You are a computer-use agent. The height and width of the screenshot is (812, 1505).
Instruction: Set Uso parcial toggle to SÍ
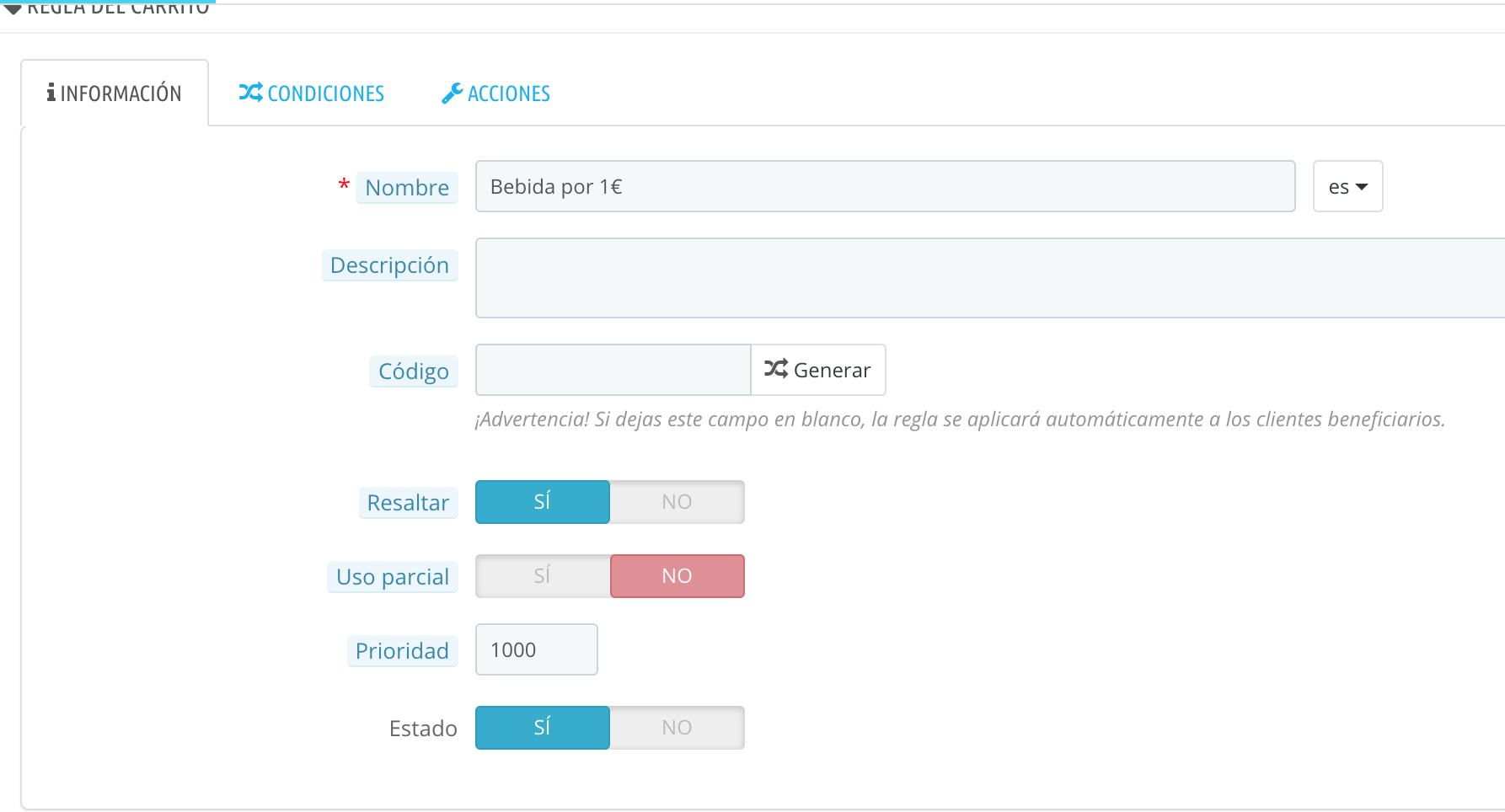tap(542, 576)
